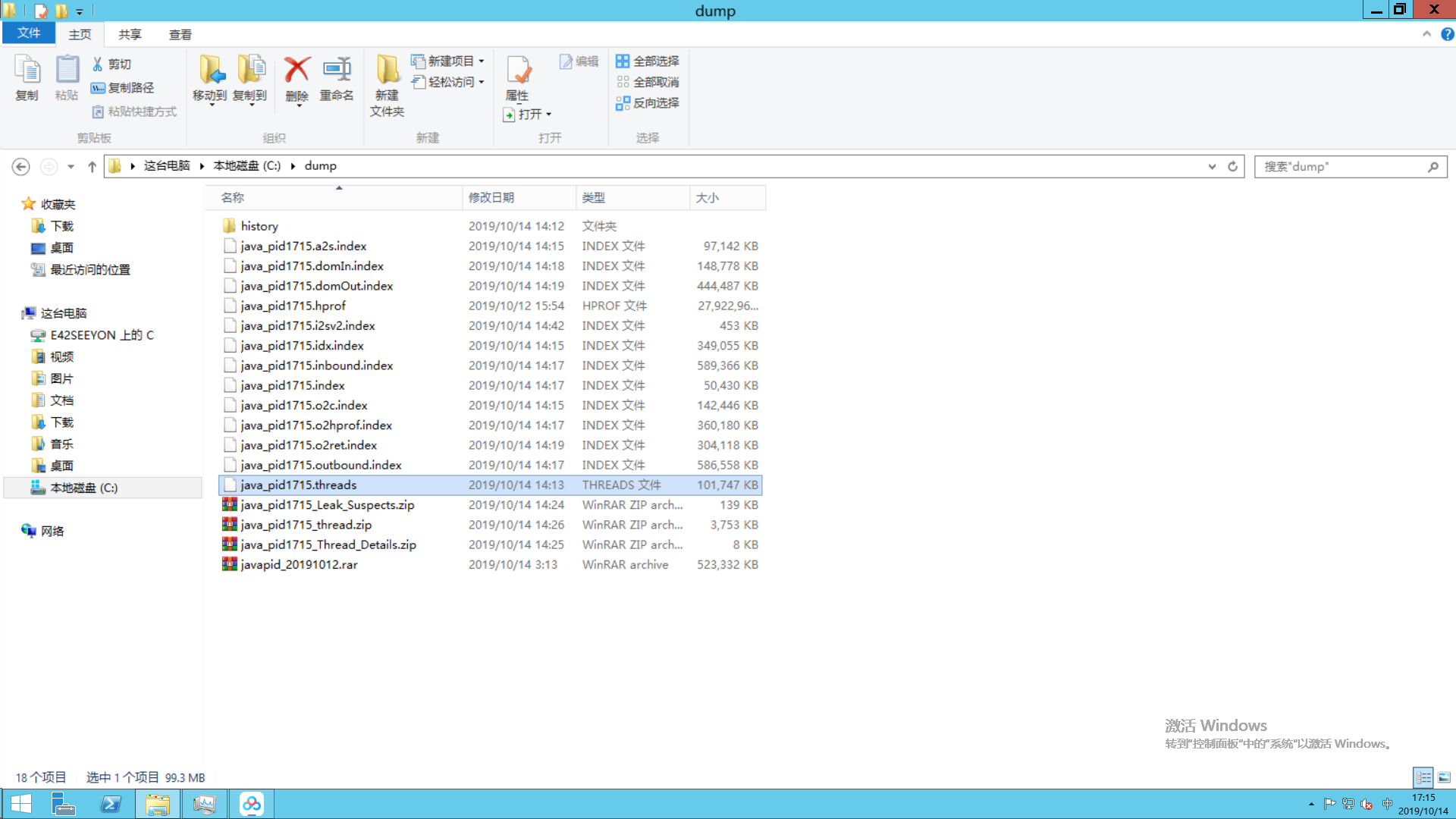This screenshot has height=819, width=1456.
Task: Collapse the ribbon using the chevron
Action: pyautogui.click(x=1426, y=34)
